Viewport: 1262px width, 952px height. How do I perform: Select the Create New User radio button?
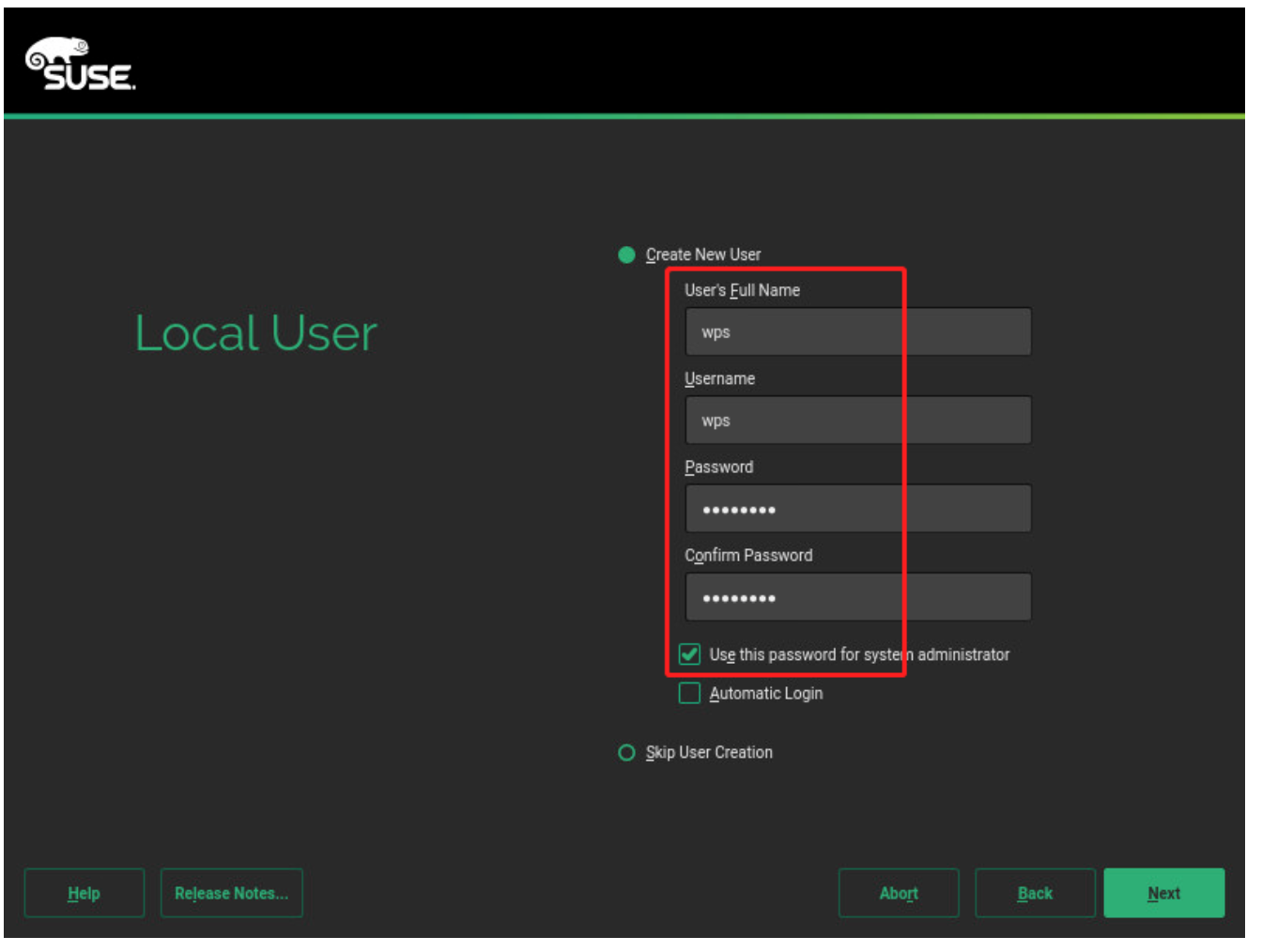pos(626,254)
